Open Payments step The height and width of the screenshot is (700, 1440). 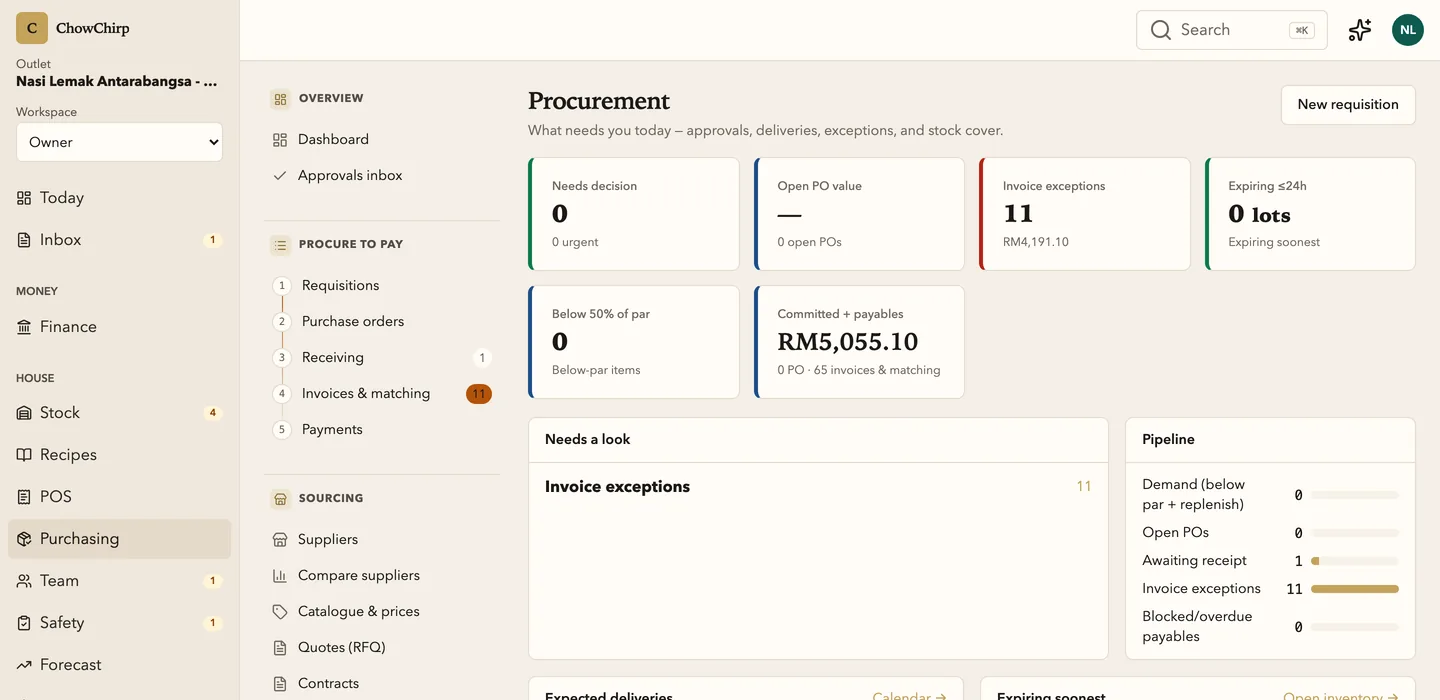point(382,430)
